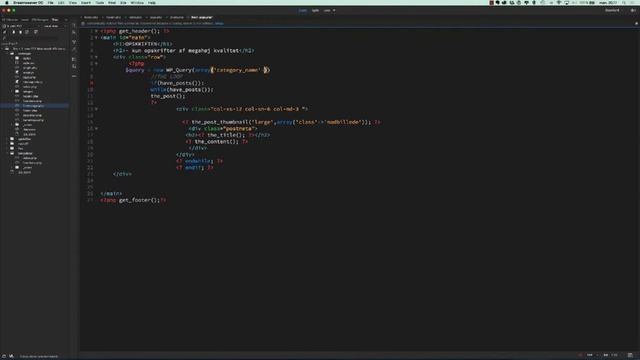640x360 pixels.
Task: Dismiss the info bar with its close icon
Action: point(636,23)
